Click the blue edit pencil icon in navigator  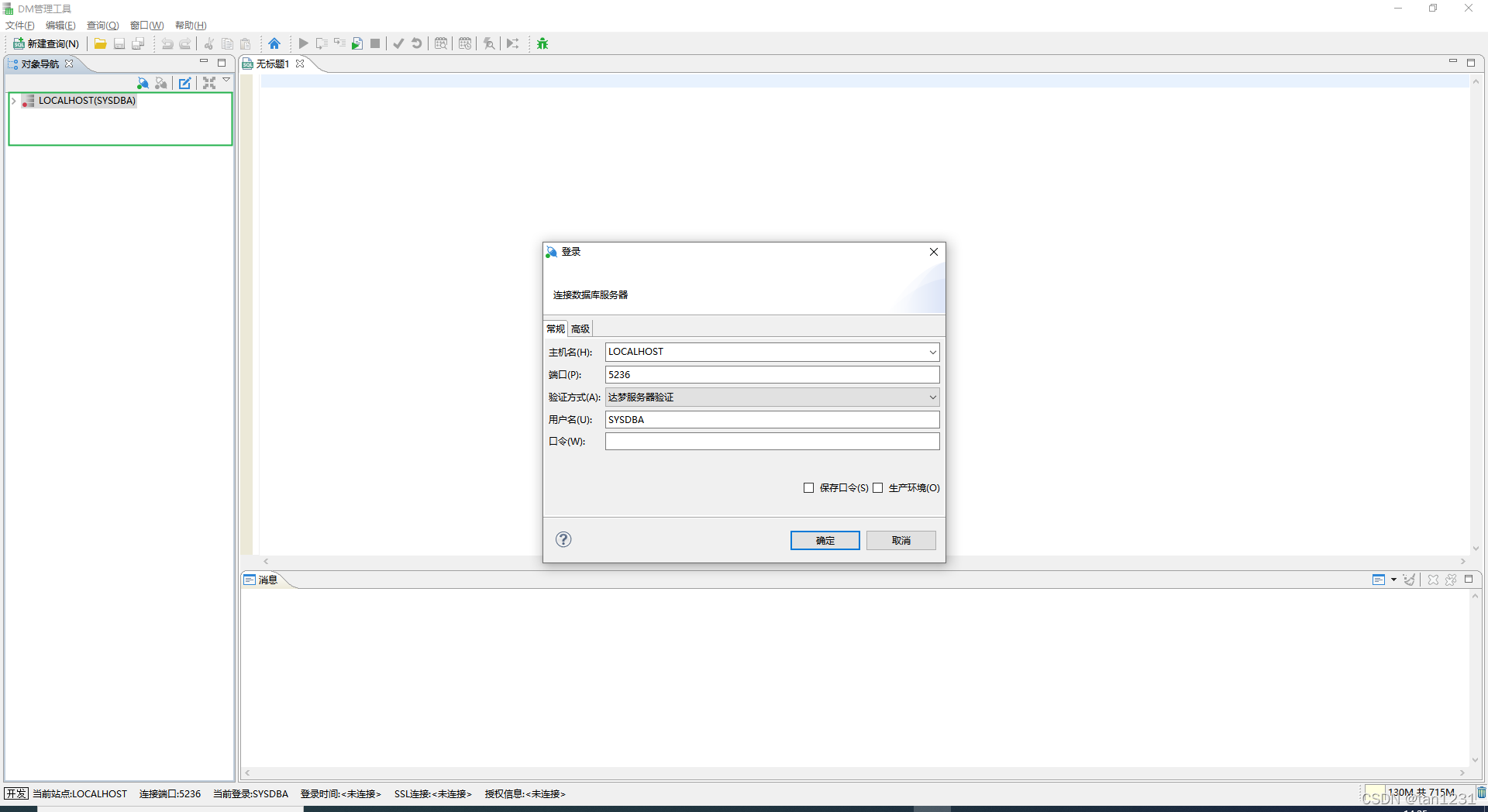[184, 83]
